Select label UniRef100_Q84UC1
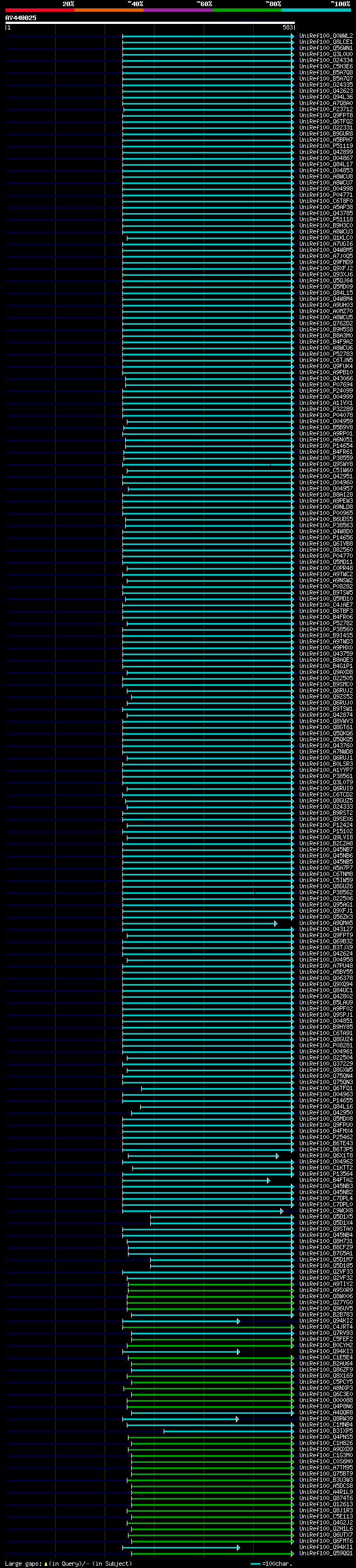The height and width of the screenshot is (1568, 356). pyautogui.click(x=326, y=990)
